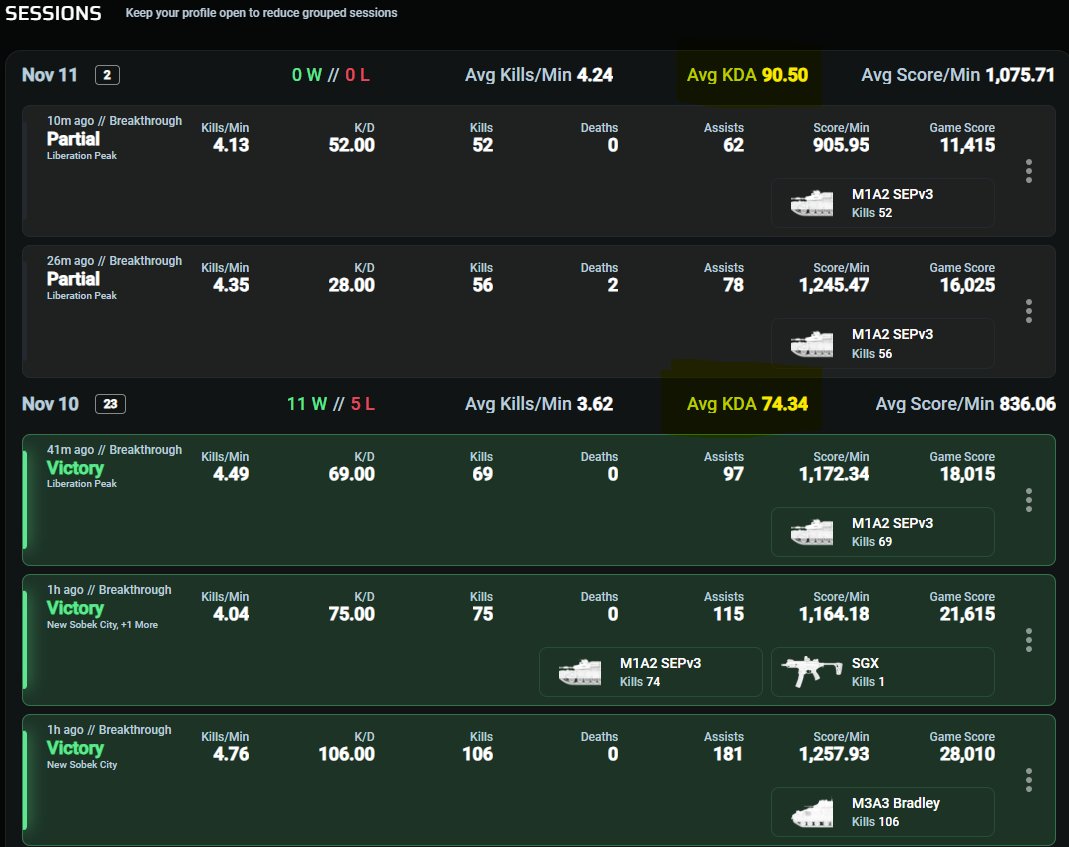The height and width of the screenshot is (847, 1069).
Task: Click M1A2 SEPv3 tank icon with Kills 56
Action: tap(811, 344)
